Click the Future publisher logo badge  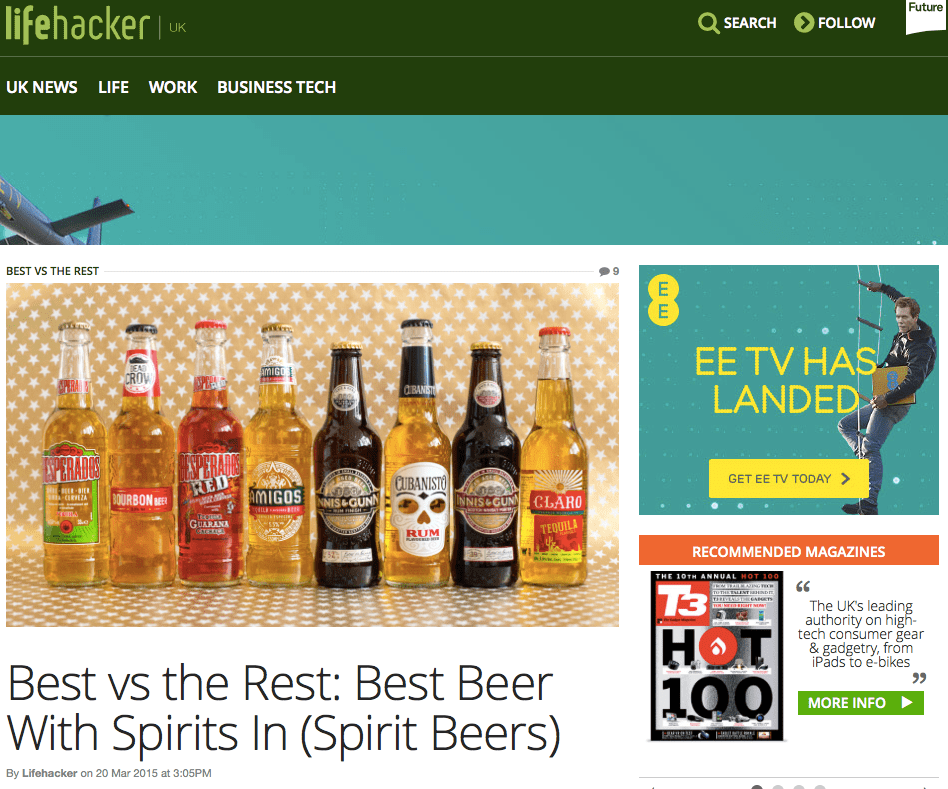coord(926,16)
